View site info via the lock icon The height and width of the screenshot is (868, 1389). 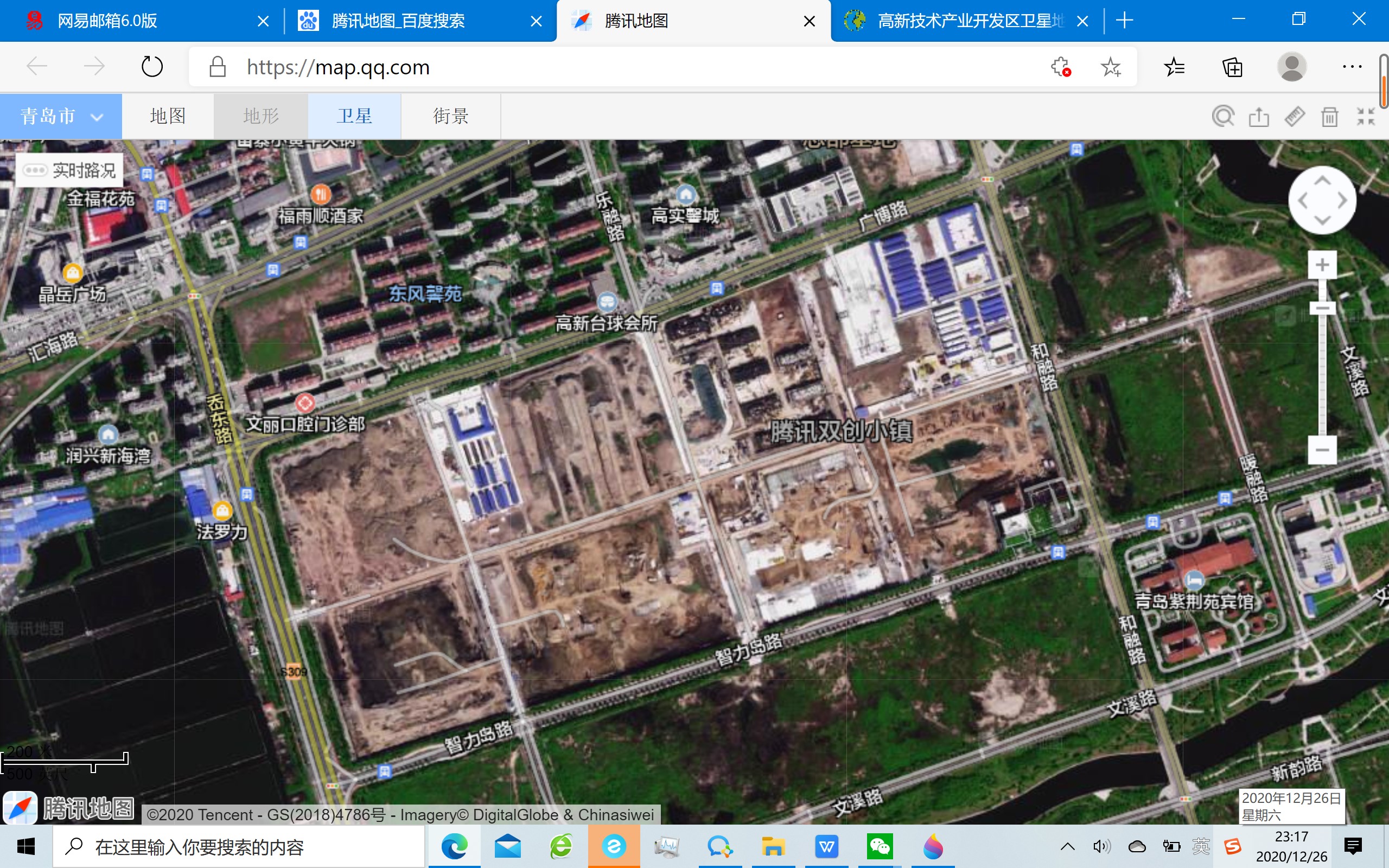(x=218, y=67)
